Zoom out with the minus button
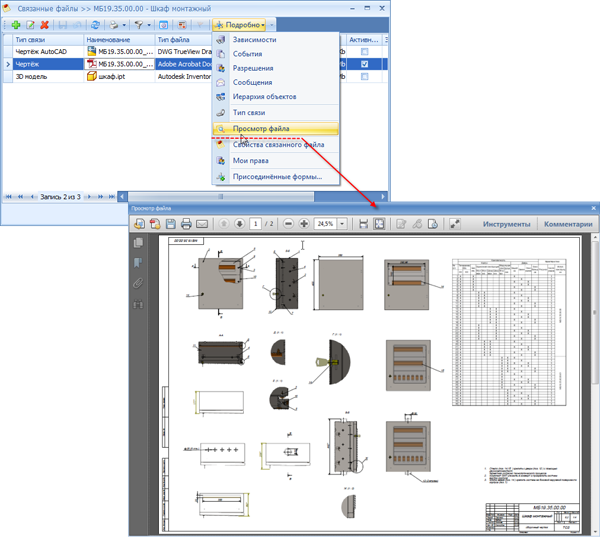 (x=288, y=224)
